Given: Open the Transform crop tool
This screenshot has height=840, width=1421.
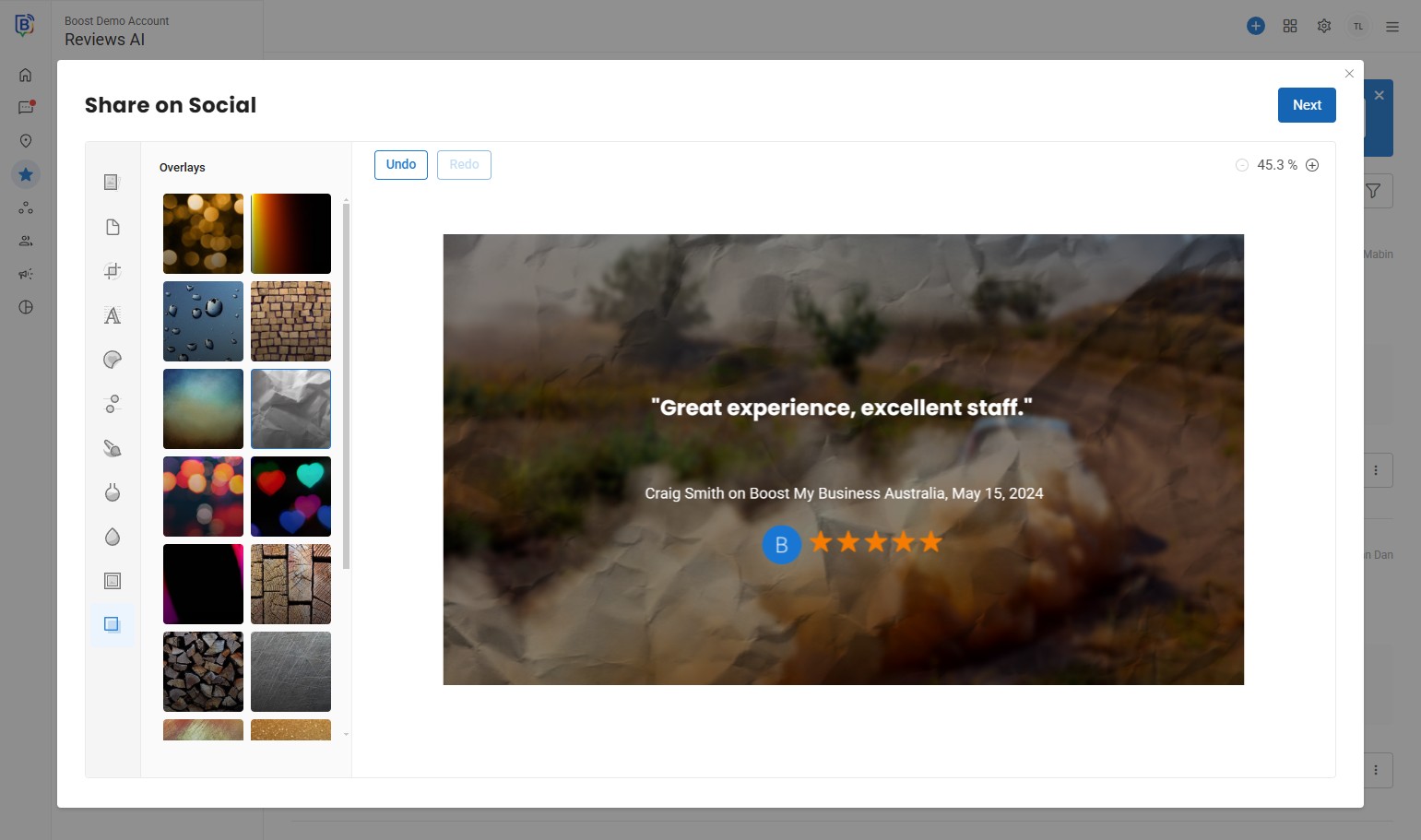Looking at the screenshot, I should (112, 271).
